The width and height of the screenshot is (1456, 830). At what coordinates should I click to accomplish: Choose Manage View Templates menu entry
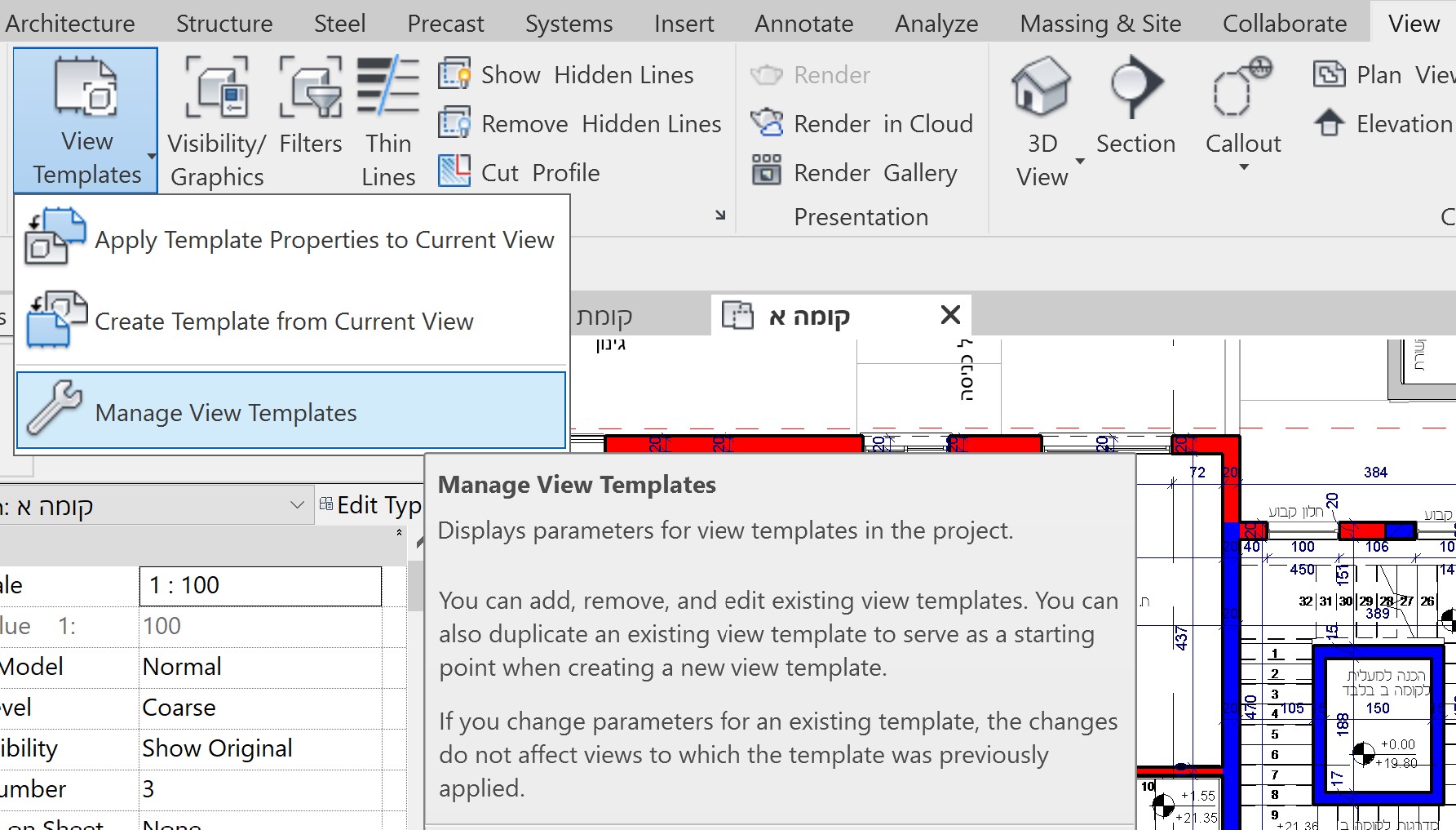pyautogui.click(x=291, y=411)
